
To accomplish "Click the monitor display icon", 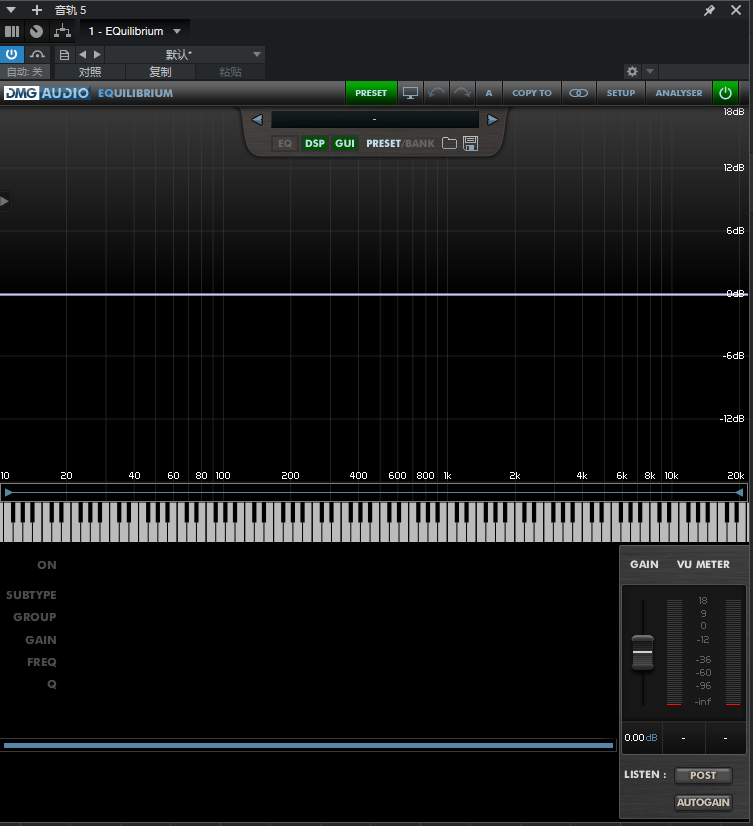I will tap(410, 93).
